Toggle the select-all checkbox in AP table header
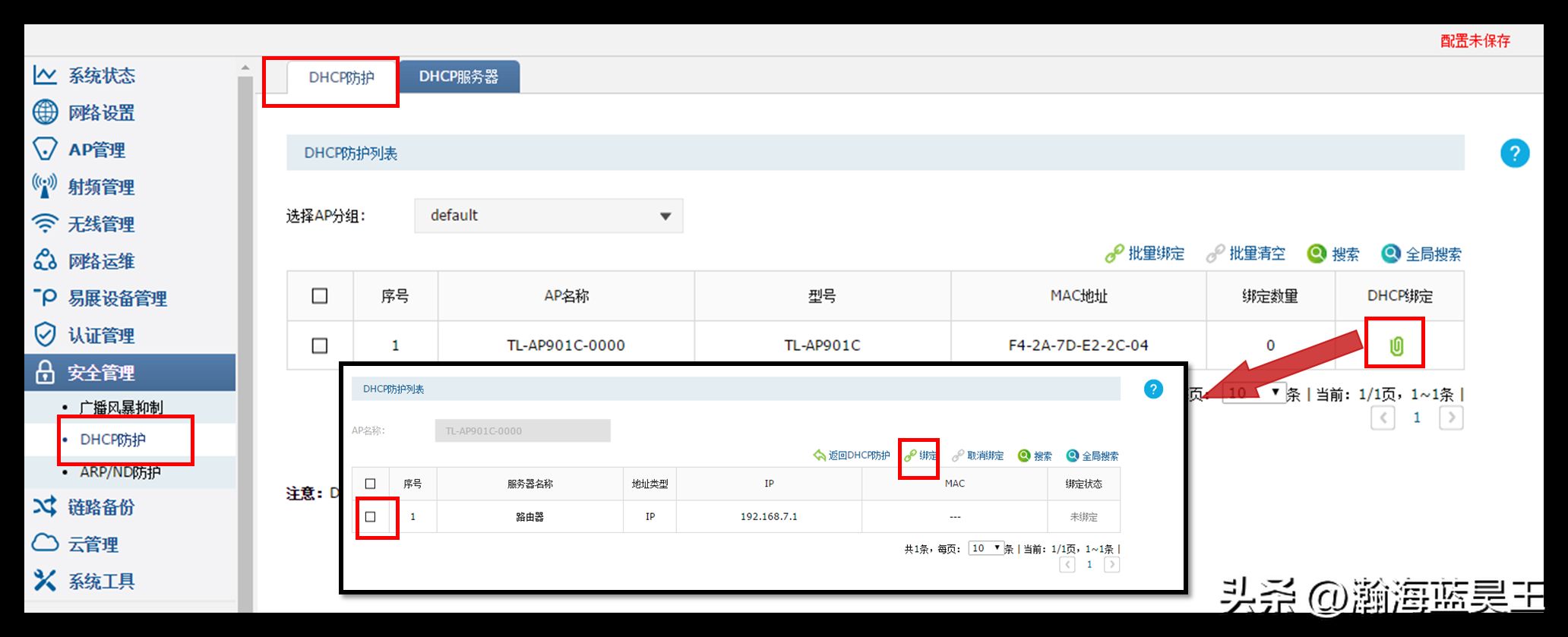Screen dimensions: 1568x637 point(320,296)
